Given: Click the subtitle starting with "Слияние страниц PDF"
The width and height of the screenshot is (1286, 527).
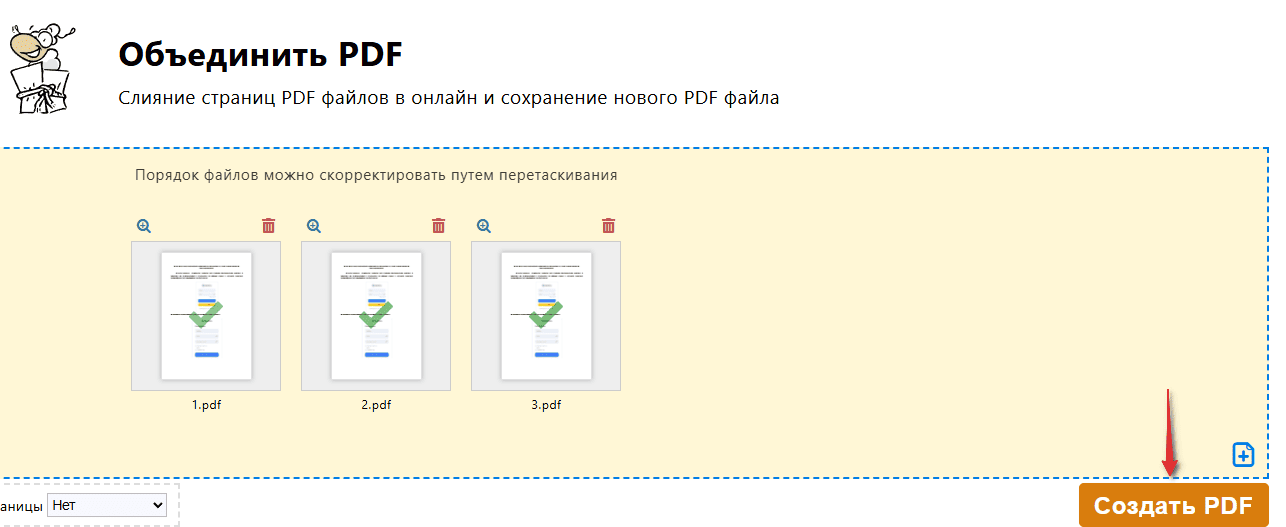Looking at the screenshot, I should click(448, 98).
